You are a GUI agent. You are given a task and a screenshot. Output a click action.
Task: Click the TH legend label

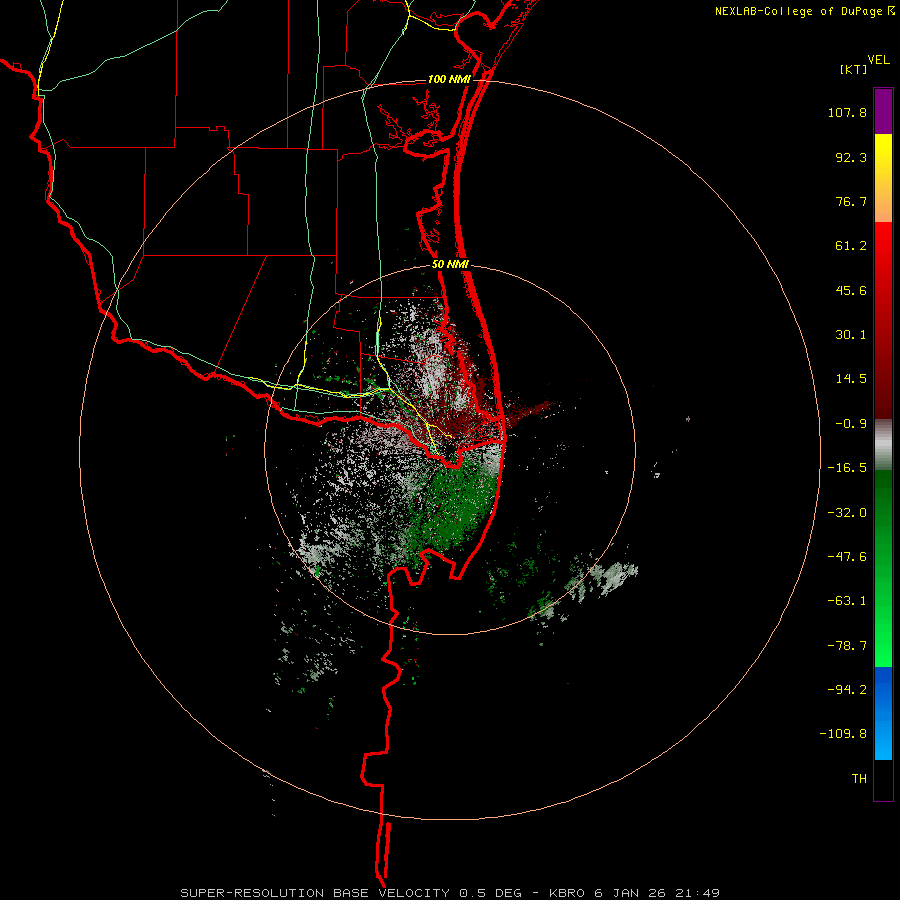859,778
